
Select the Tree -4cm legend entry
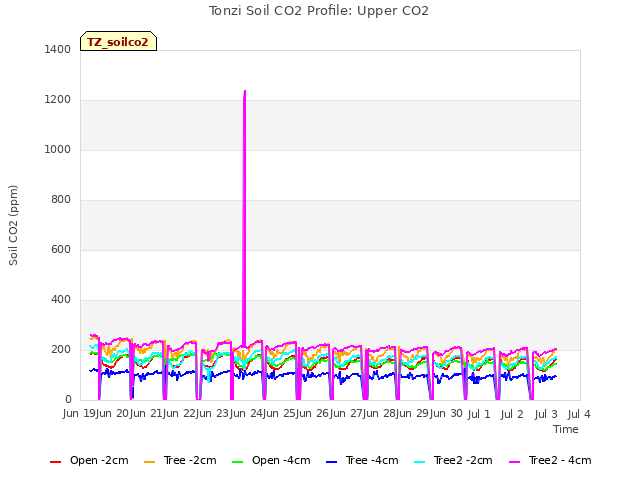(362, 460)
